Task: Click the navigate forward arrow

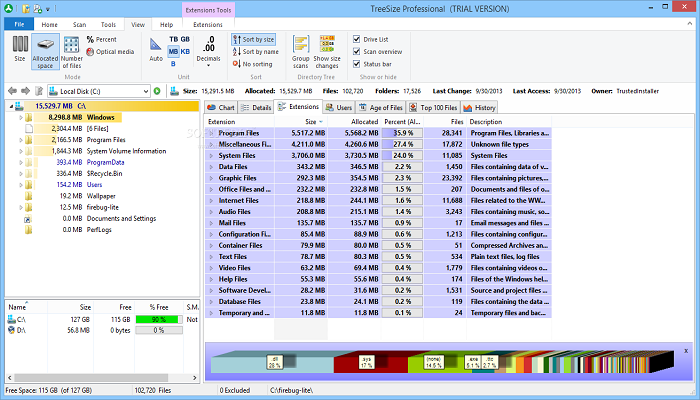Action: pyautogui.click(x=25, y=91)
